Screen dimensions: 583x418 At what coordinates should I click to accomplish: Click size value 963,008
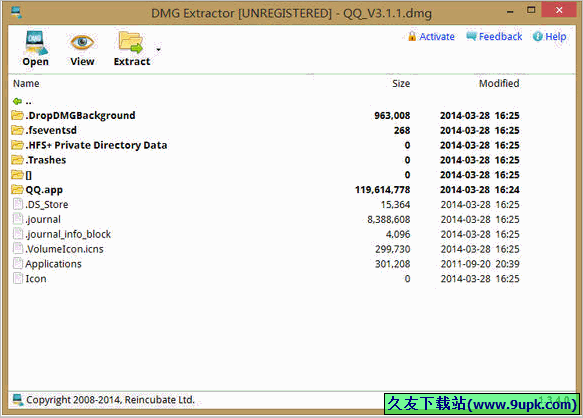point(392,116)
